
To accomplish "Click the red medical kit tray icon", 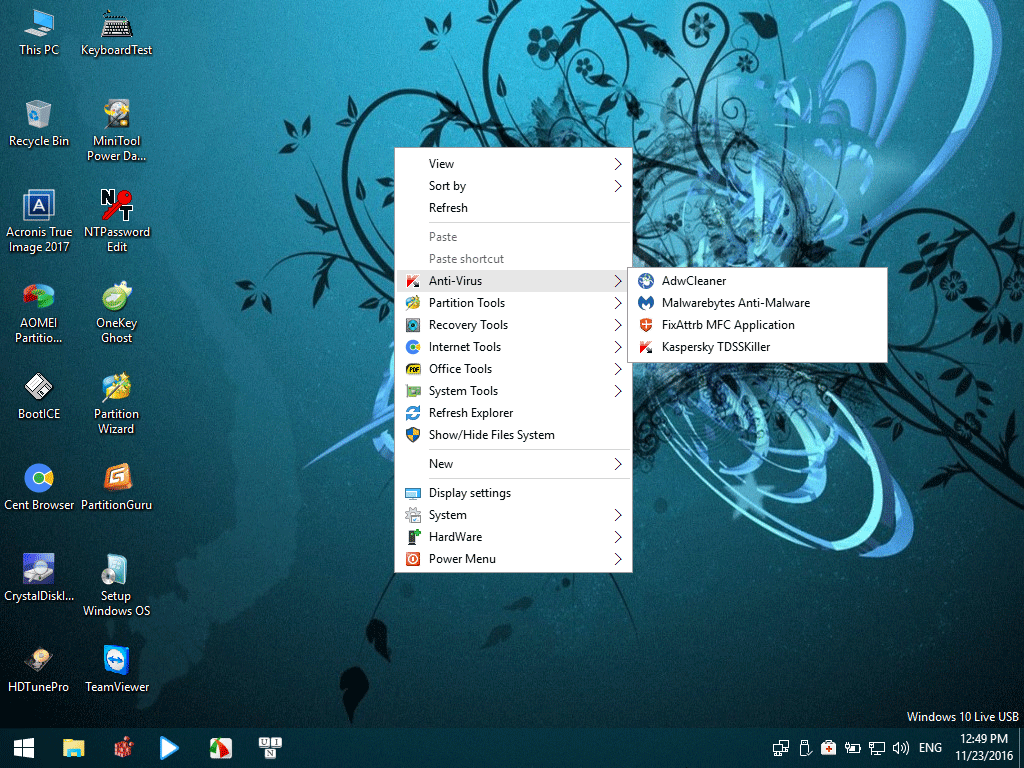I will pyautogui.click(x=828, y=748).
